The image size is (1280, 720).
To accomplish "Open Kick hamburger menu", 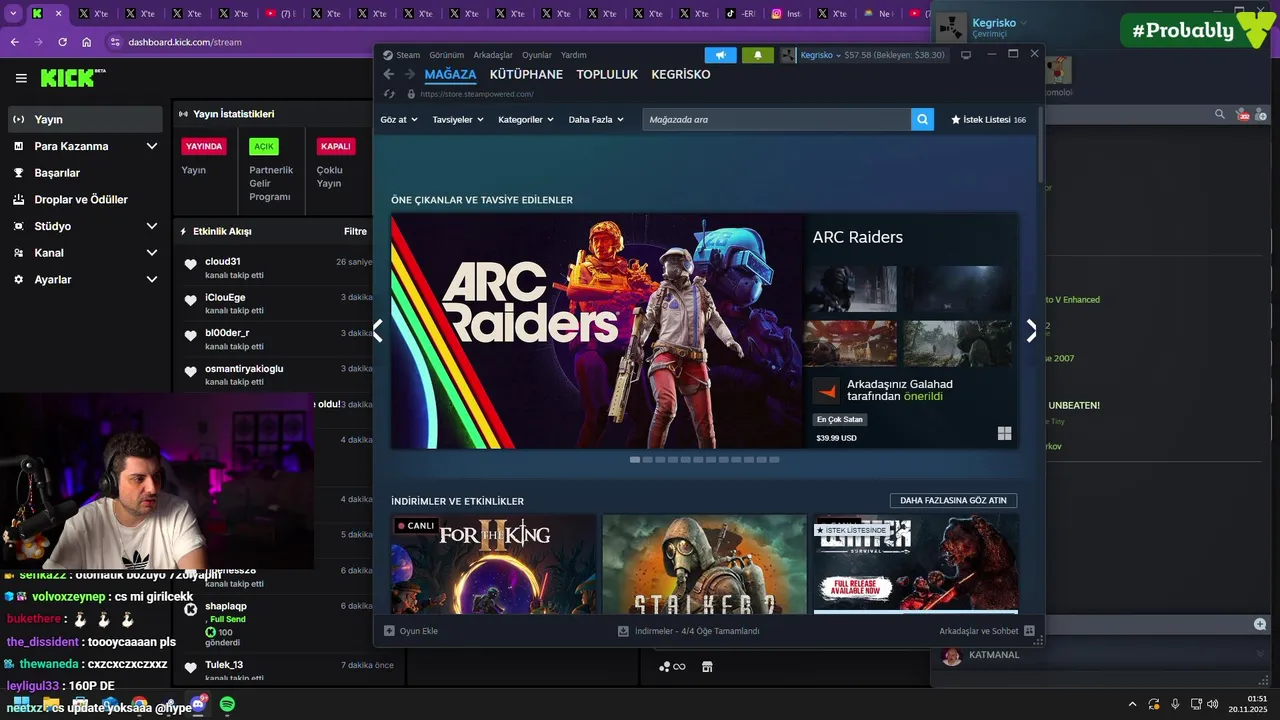I will pos(21,78).
